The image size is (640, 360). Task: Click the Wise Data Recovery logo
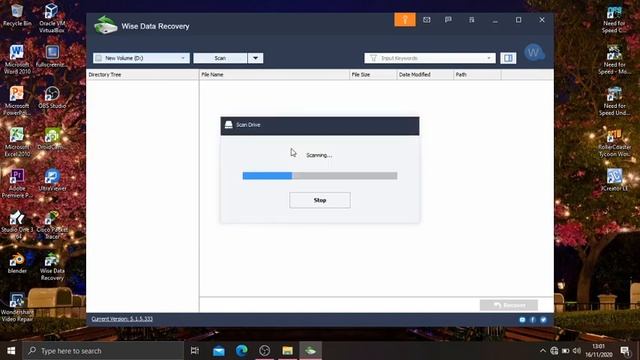106,25
